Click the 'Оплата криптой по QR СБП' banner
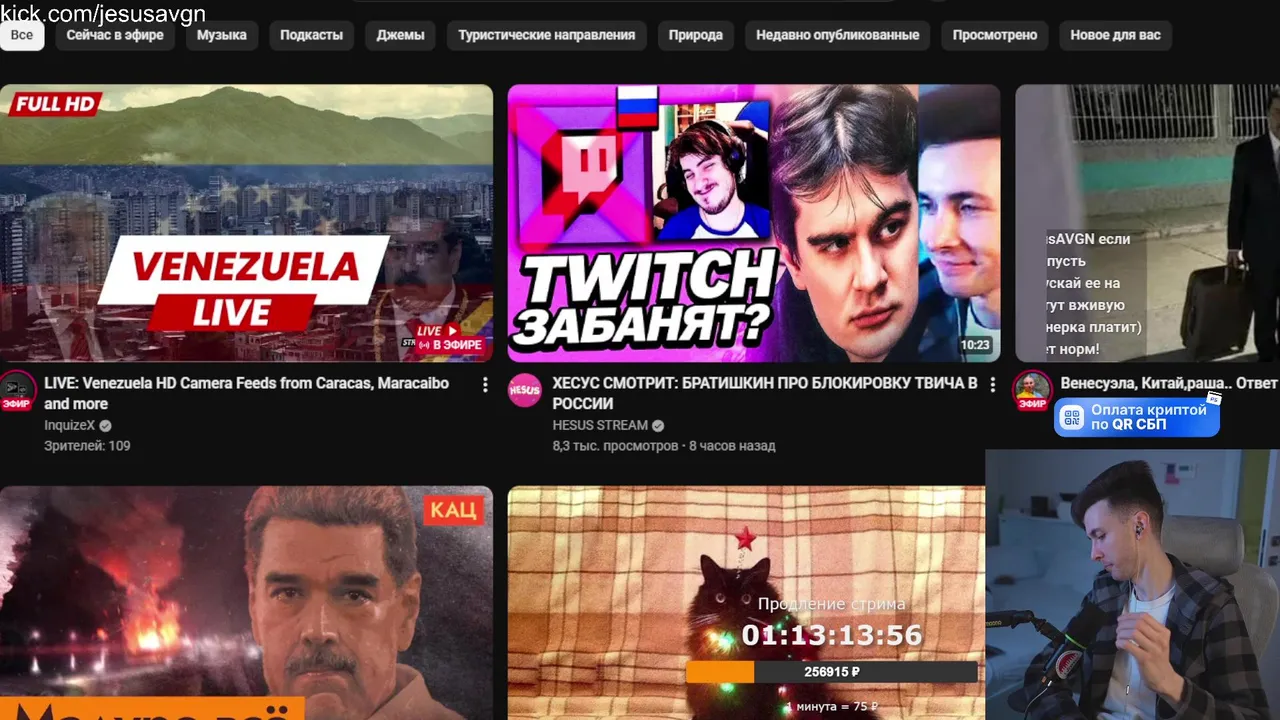Viewport: 1280px width, 720px height. click(1137, 417)
